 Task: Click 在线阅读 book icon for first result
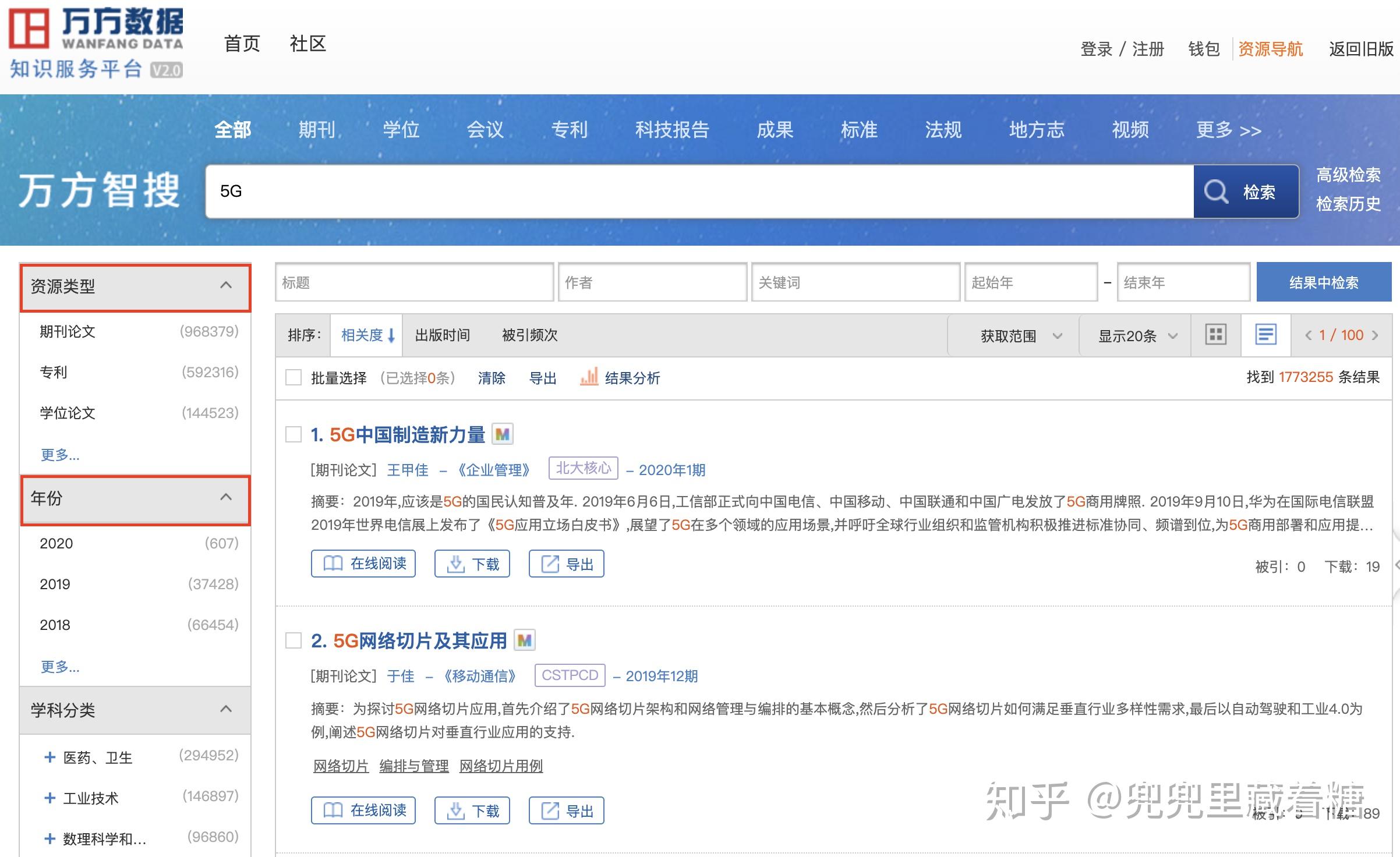click(x=333, y=564)
